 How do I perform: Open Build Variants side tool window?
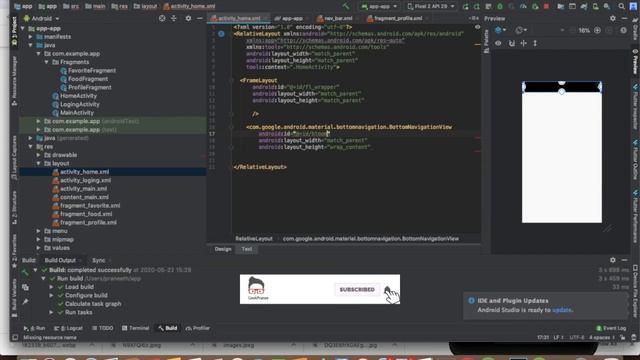tap(14, 297)
